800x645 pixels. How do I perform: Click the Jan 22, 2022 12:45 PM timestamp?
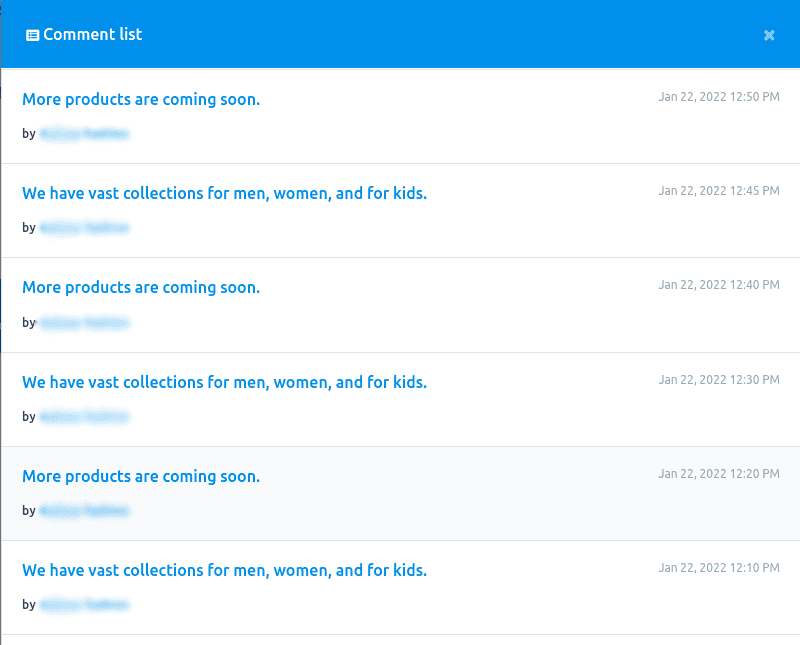718,190
